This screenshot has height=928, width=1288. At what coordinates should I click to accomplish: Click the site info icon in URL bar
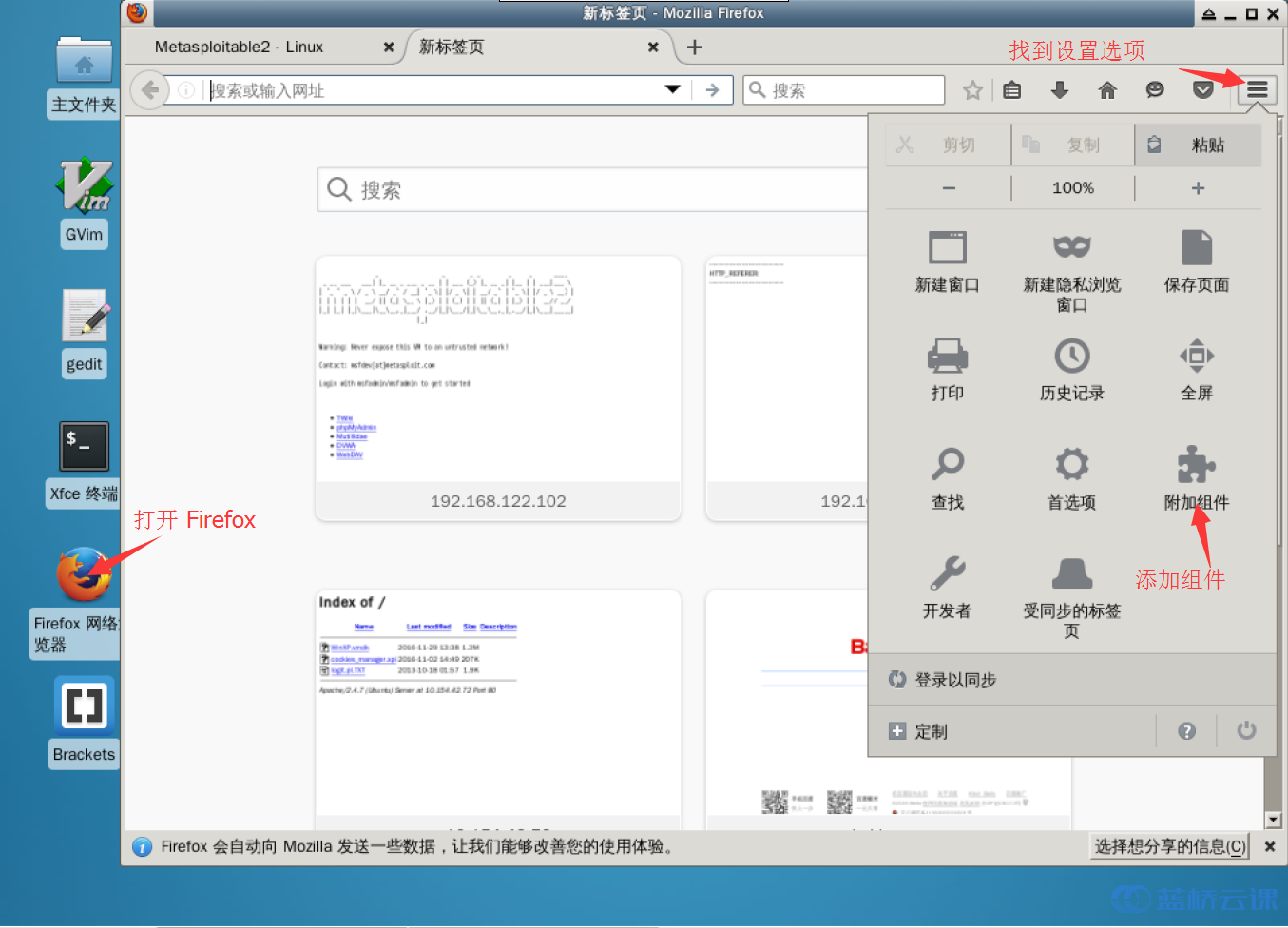tap(186, 90)
